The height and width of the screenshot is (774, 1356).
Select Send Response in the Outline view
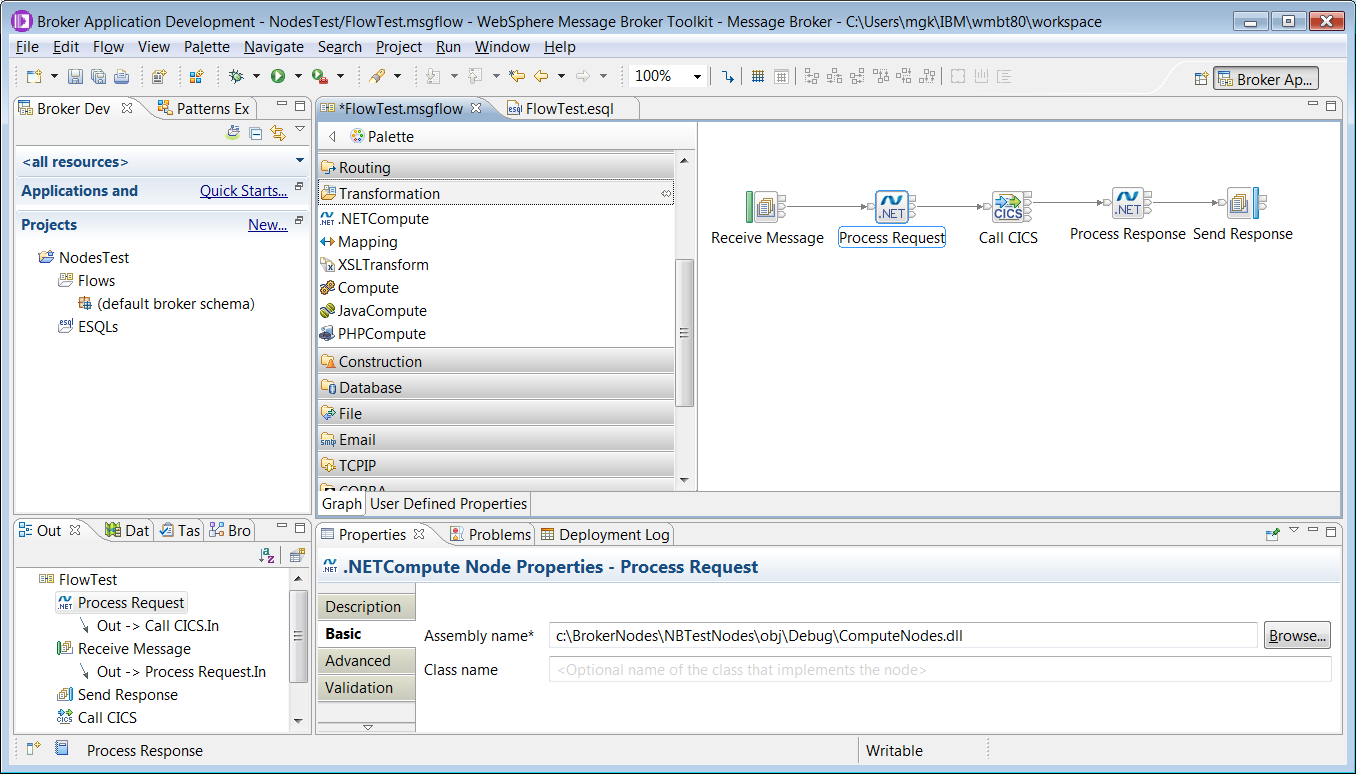pyautogui.click(x=118, y=695)
